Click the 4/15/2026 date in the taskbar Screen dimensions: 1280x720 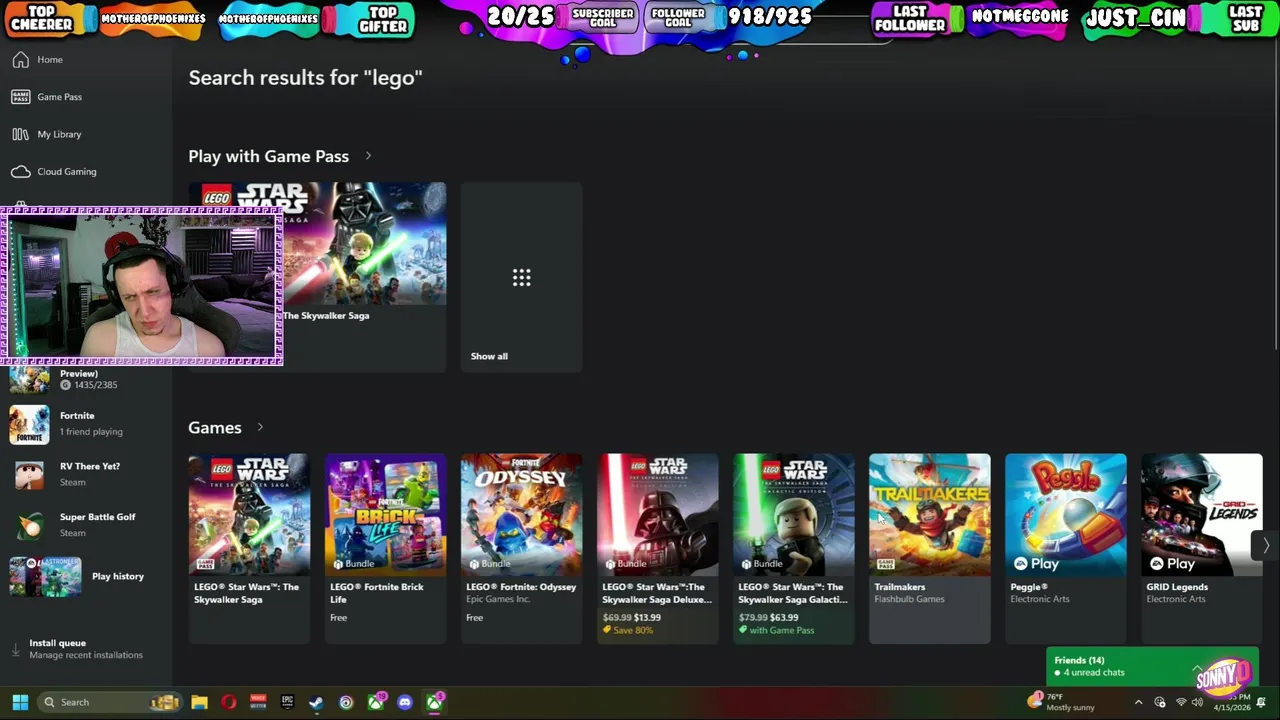point(1231,708)
